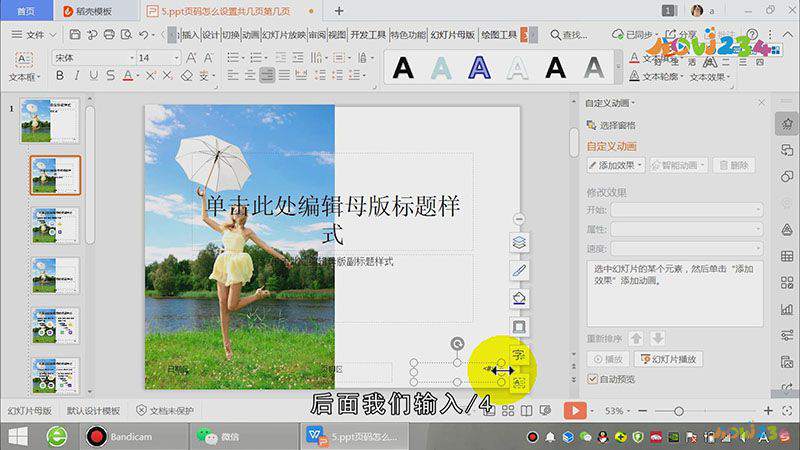
Task: Click the 文本轮廓 text outline button
Action: (x=656, y=77)
